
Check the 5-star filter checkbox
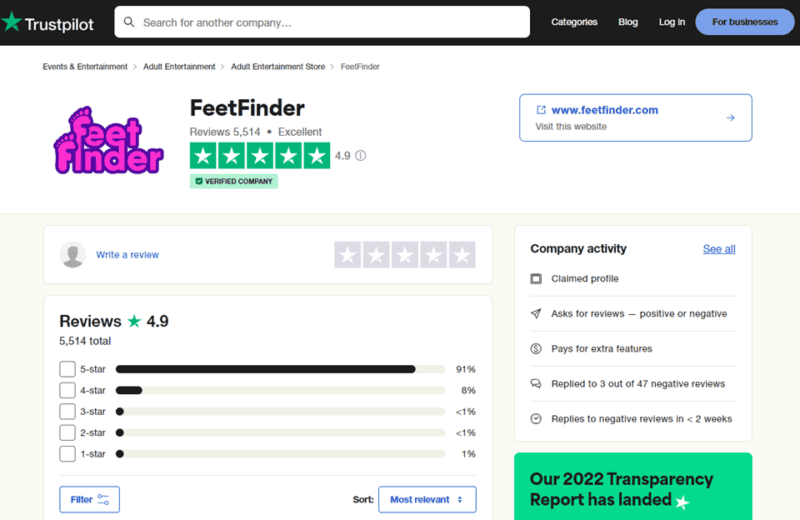point(67,369)
